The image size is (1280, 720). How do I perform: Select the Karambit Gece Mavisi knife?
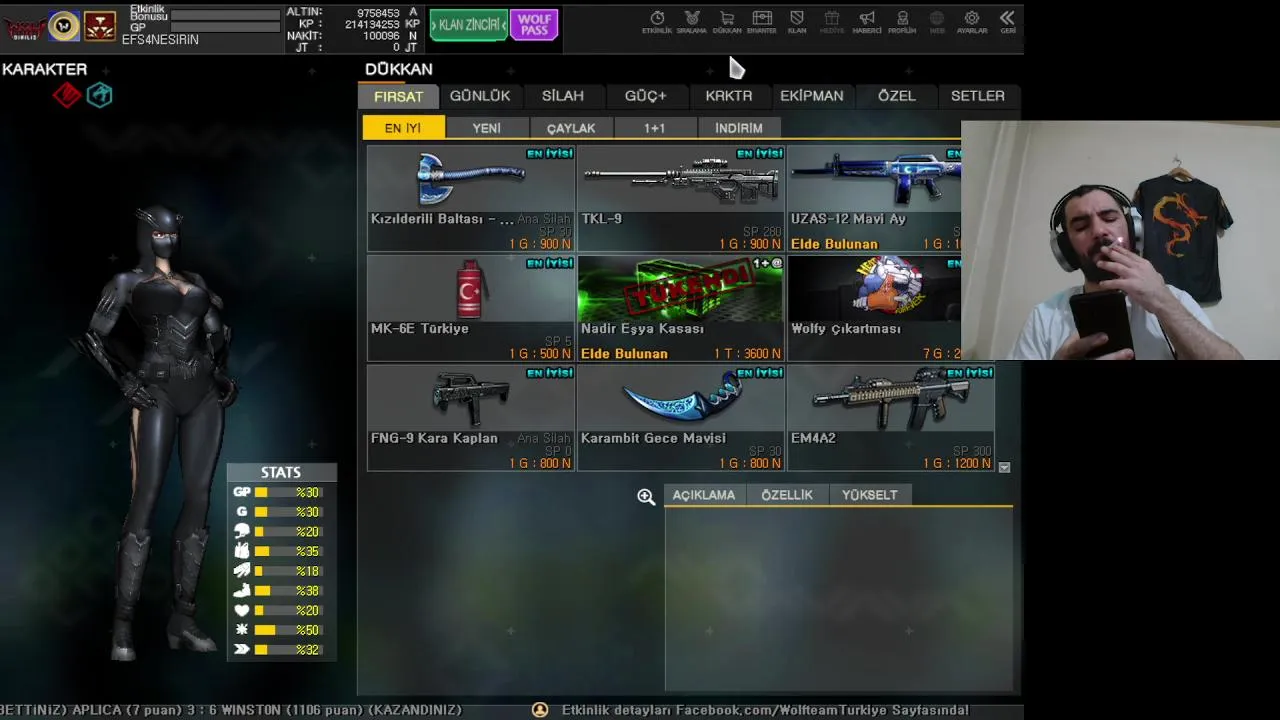coord(681,417)
